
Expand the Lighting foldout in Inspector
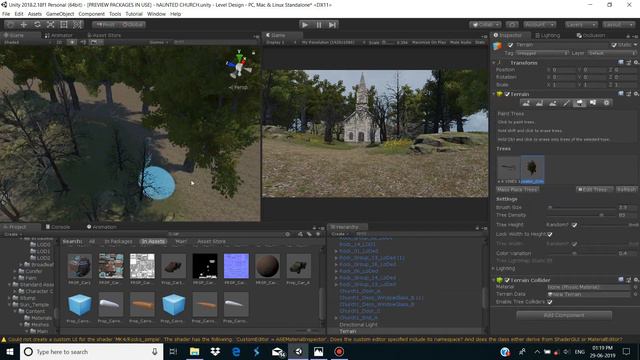(493, 268)
